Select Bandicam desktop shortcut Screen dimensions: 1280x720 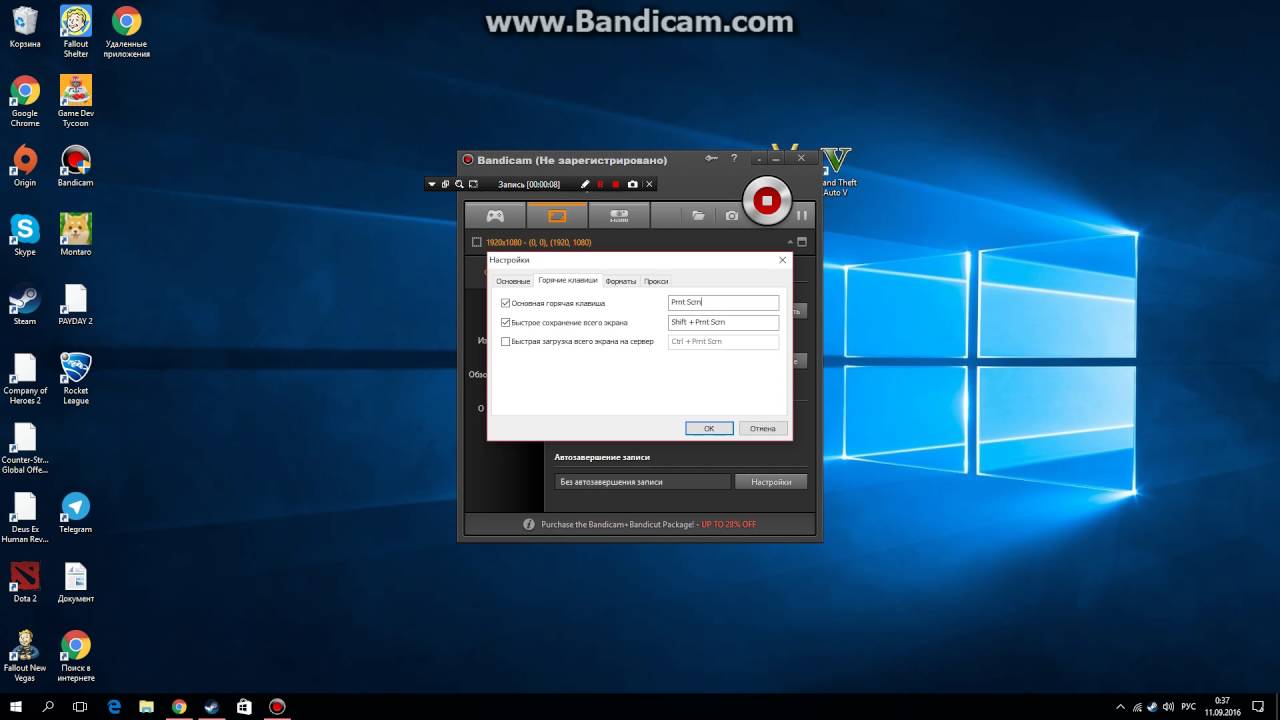tap(76, 166)
